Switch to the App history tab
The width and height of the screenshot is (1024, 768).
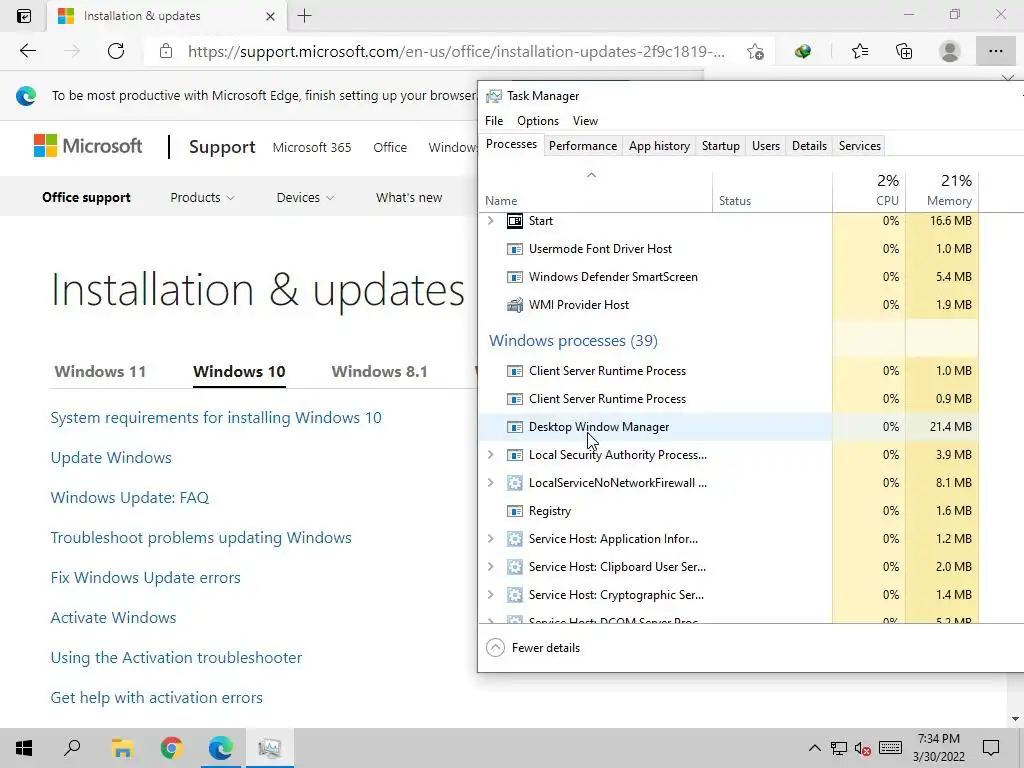(659, 146)
